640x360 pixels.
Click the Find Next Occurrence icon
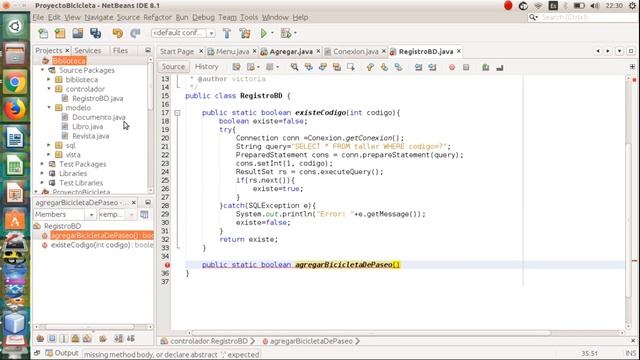tap(322, 67)
